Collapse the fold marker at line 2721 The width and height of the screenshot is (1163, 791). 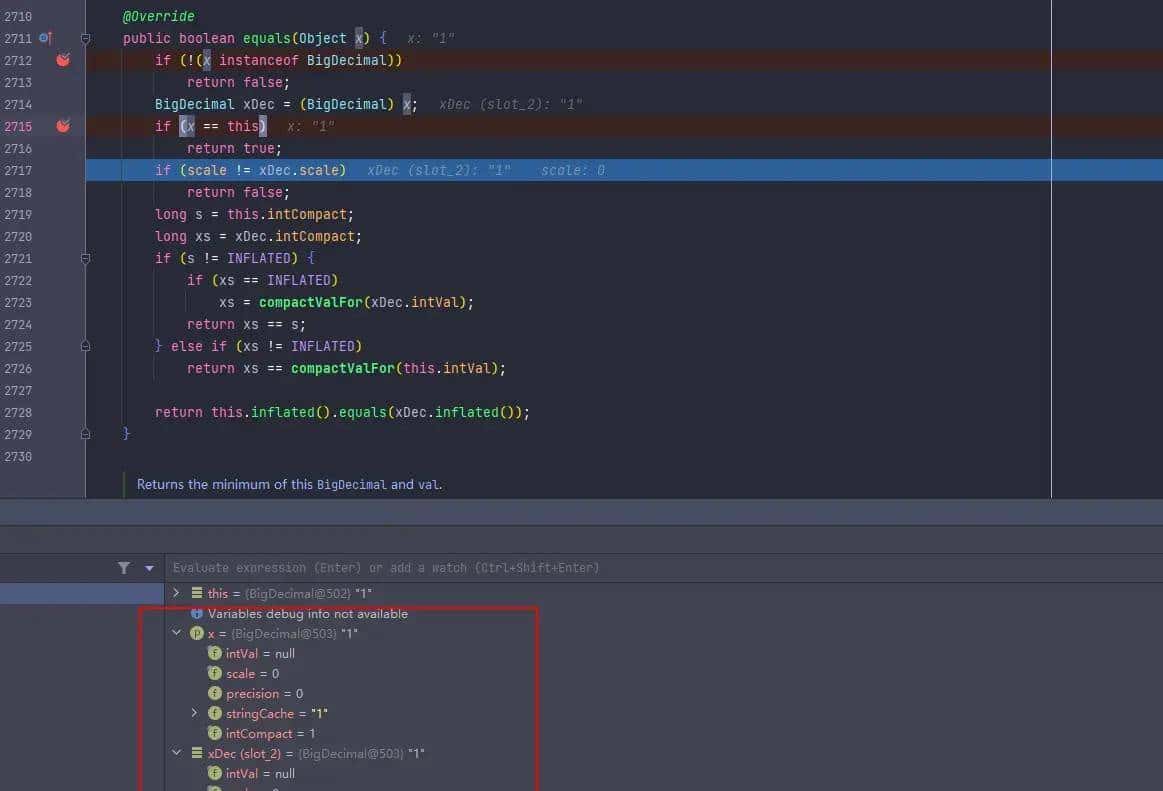coord(85,258)
